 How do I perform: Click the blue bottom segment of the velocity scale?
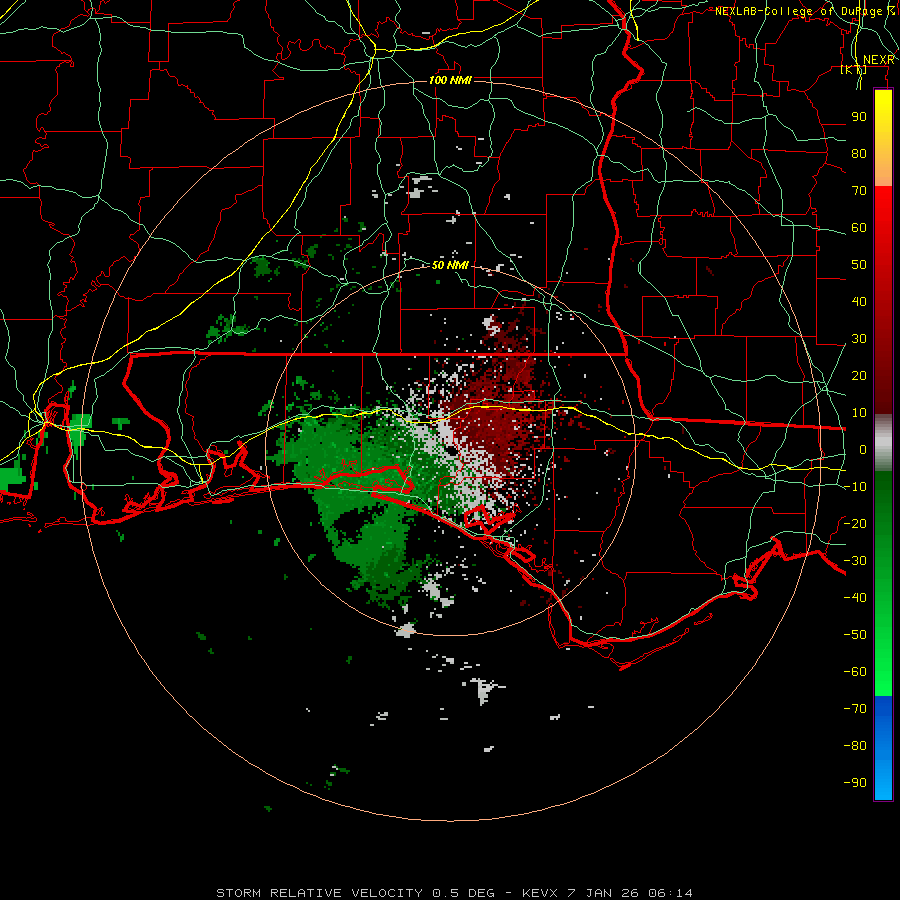pos(883,748)
